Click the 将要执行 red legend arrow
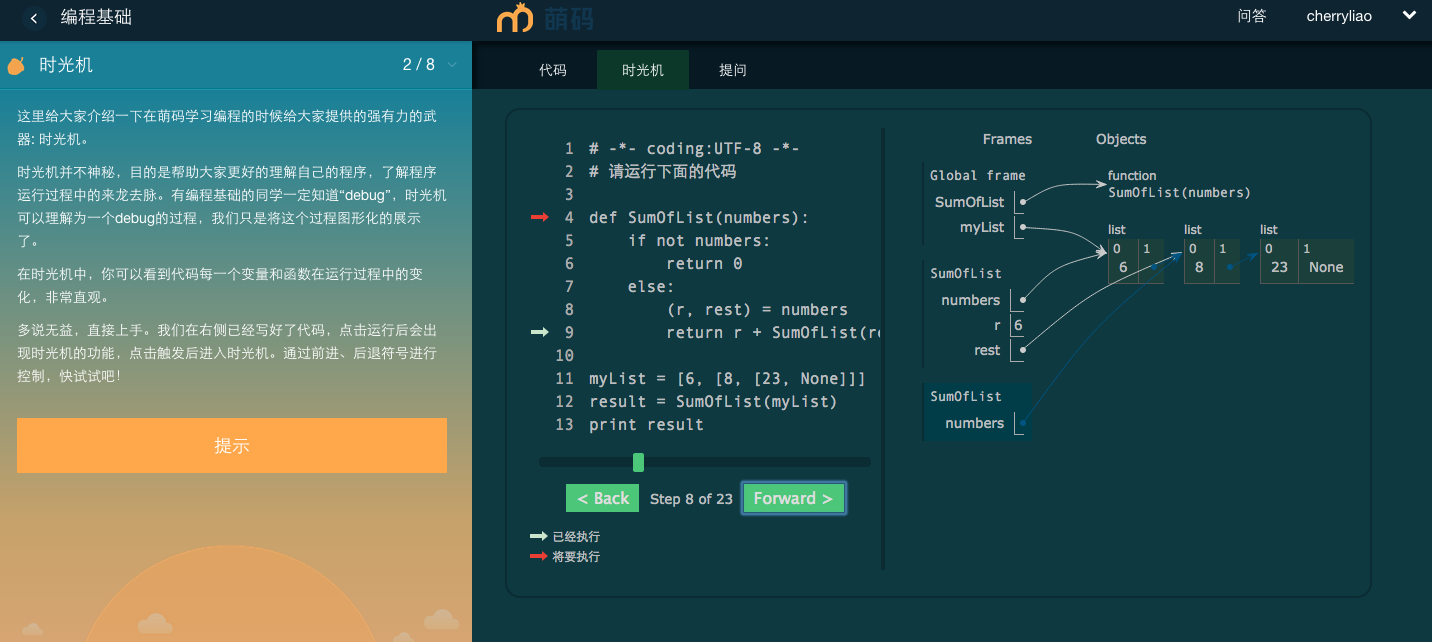This screenshot has width=1432, height=642. 538,556
